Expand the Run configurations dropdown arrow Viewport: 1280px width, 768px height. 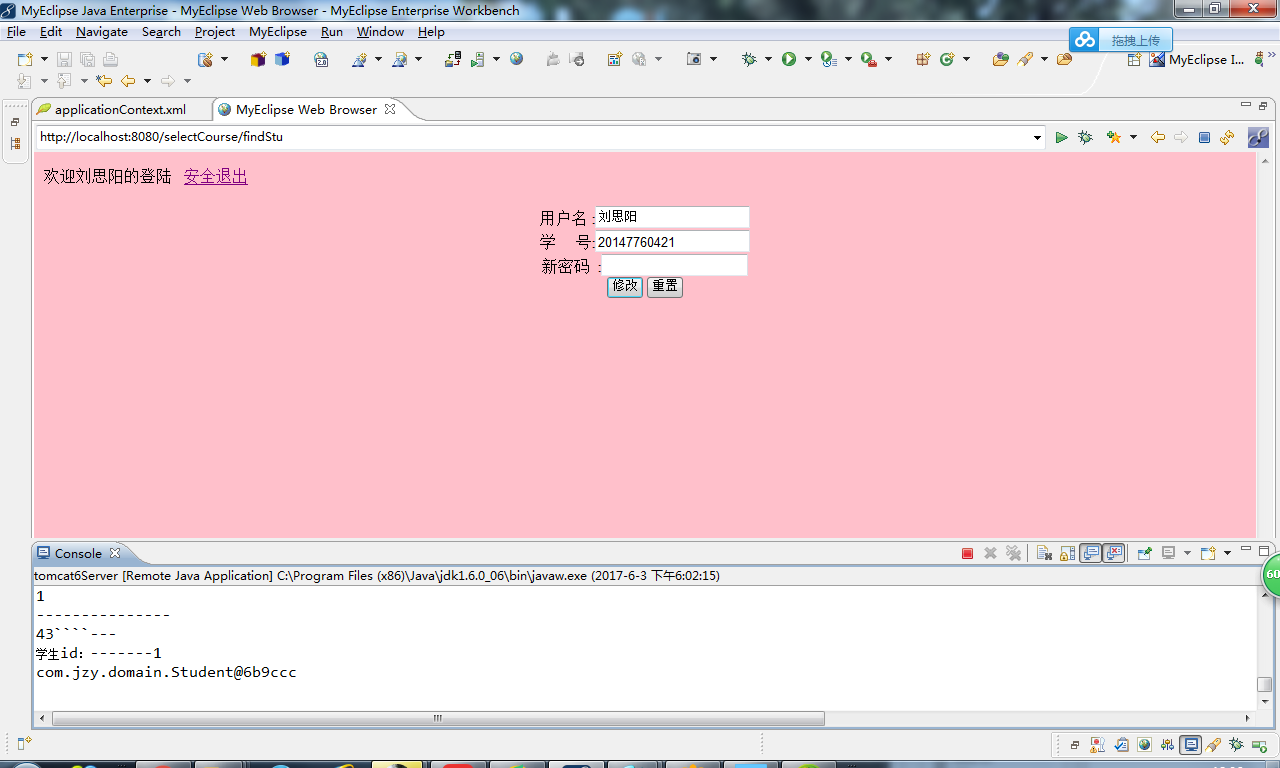(x=808, y=58)
